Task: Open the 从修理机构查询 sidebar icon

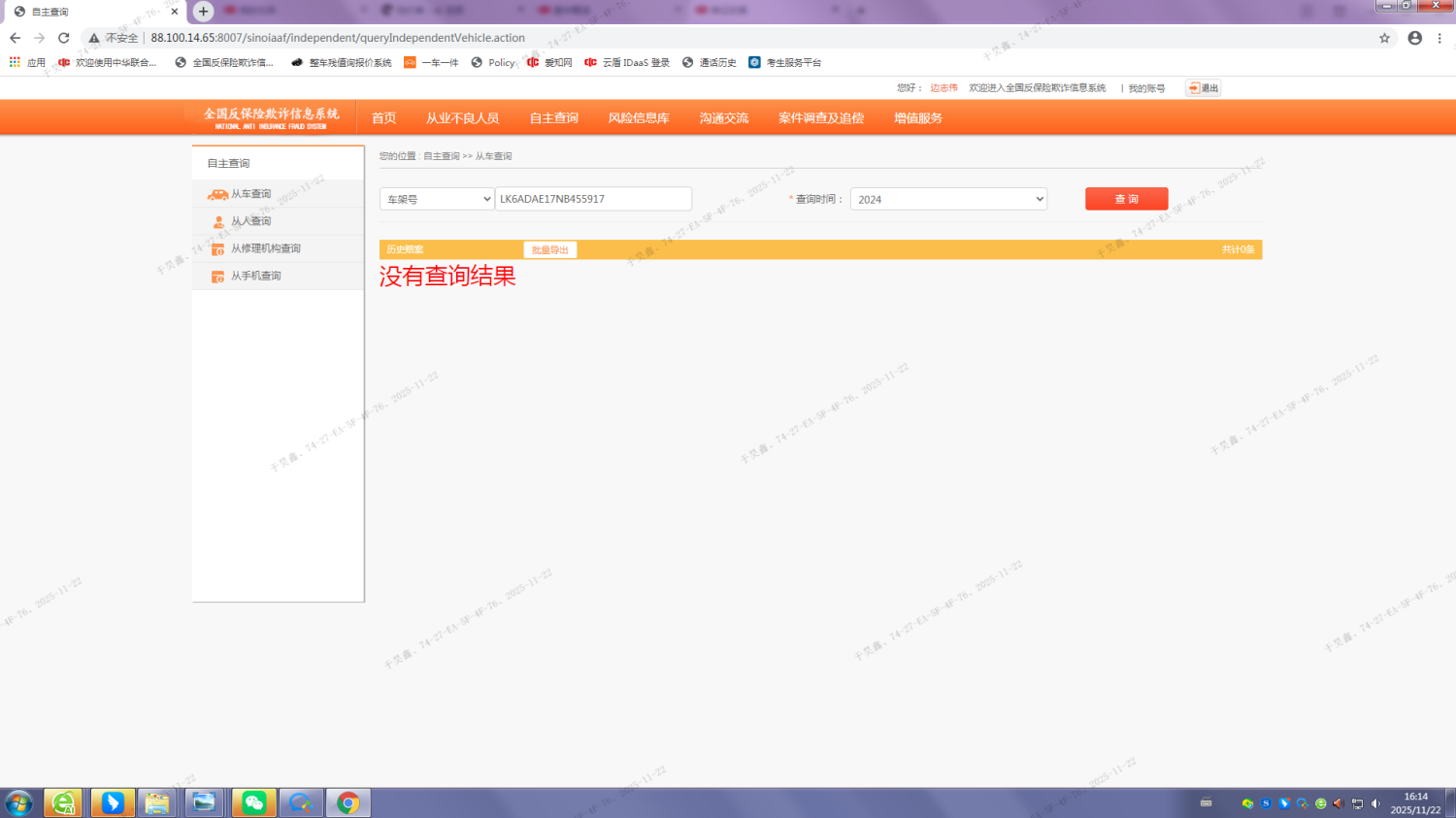Action: [218, 249]
